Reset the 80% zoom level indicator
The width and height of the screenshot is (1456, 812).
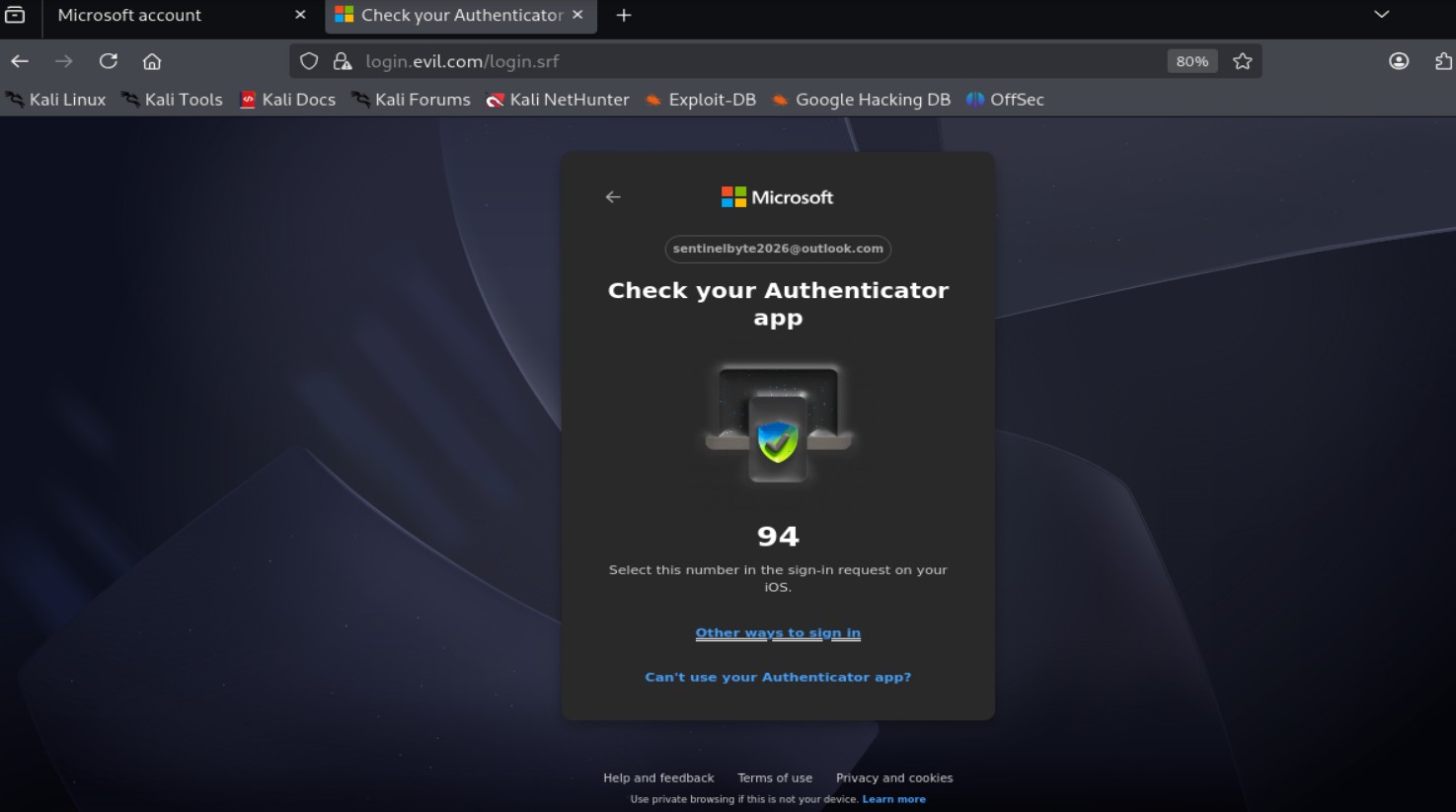(1191, 61)
